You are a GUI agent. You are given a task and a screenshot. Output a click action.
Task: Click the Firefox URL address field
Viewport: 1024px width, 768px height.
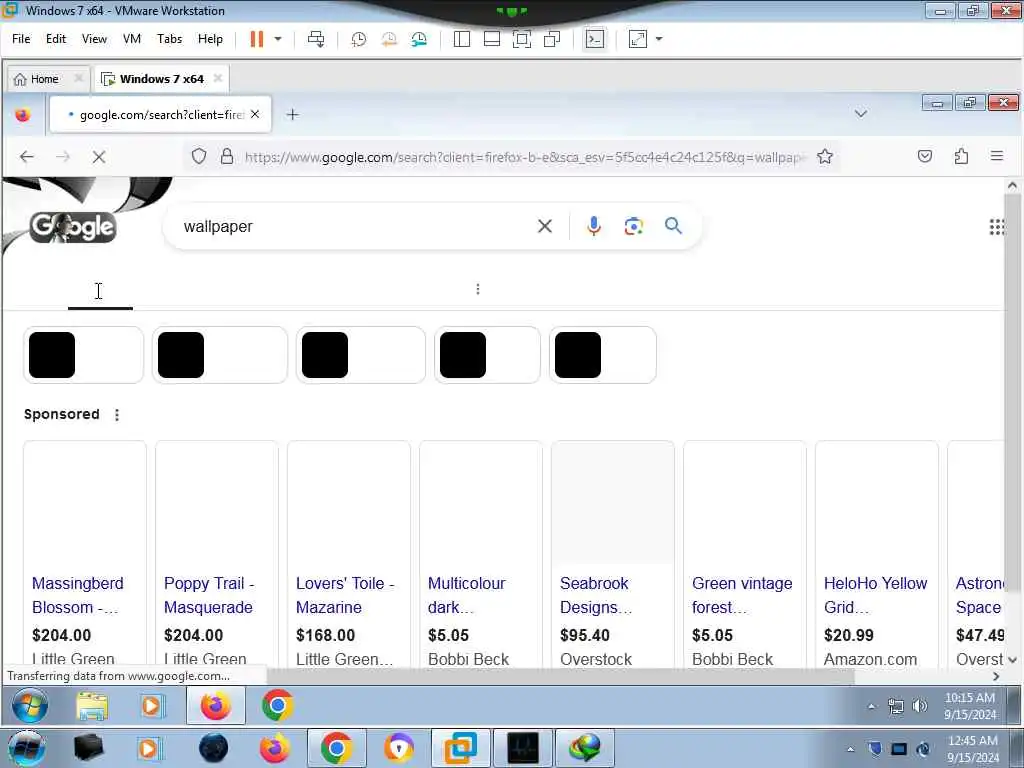526,157
